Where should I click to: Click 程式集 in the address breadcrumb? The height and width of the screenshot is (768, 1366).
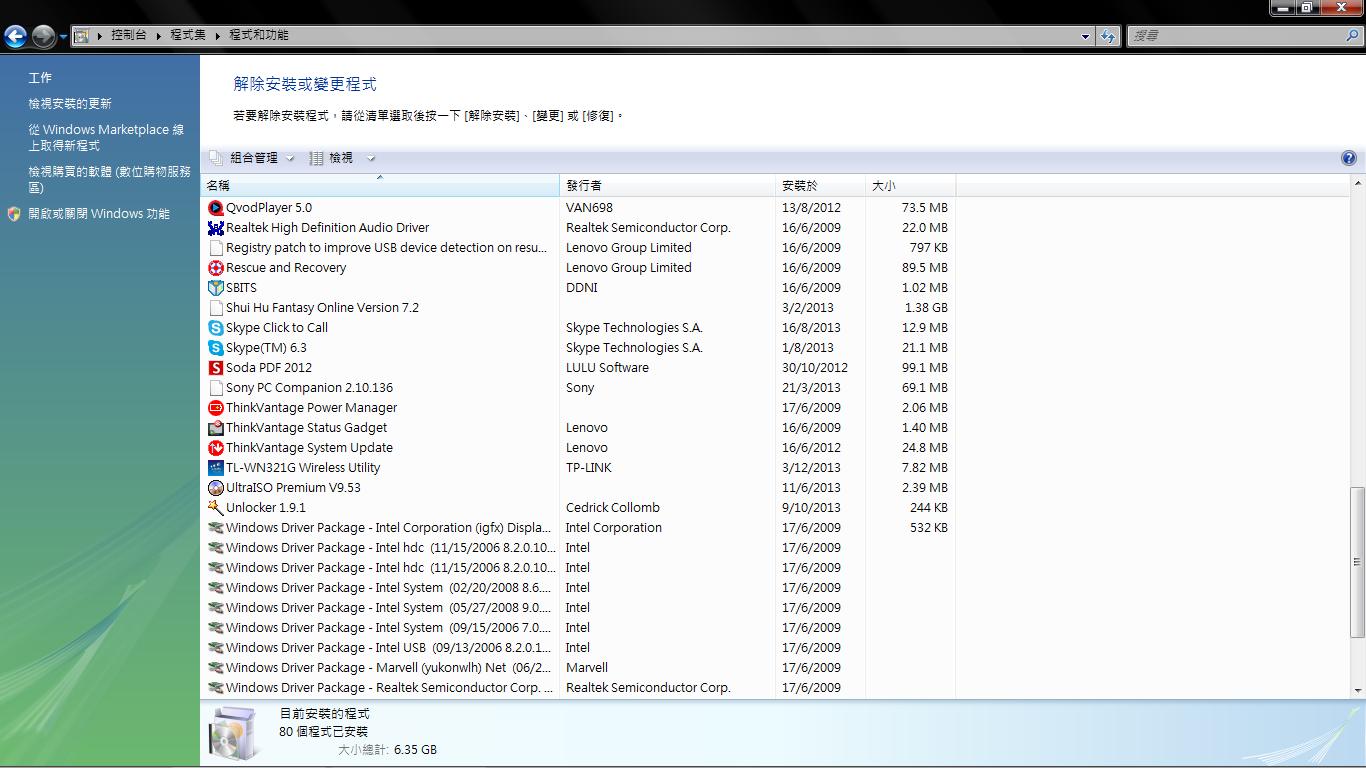point(188,35)
